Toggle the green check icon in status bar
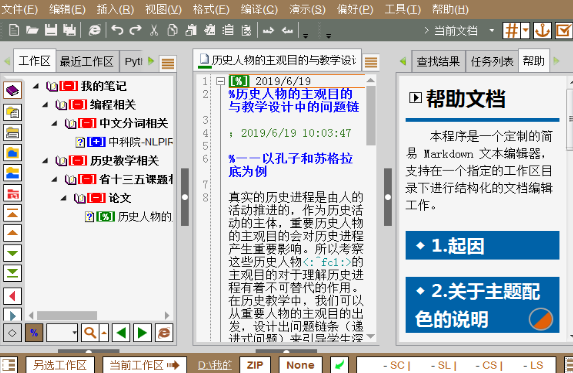The image size is (573, 373). [x=339, y=365]
